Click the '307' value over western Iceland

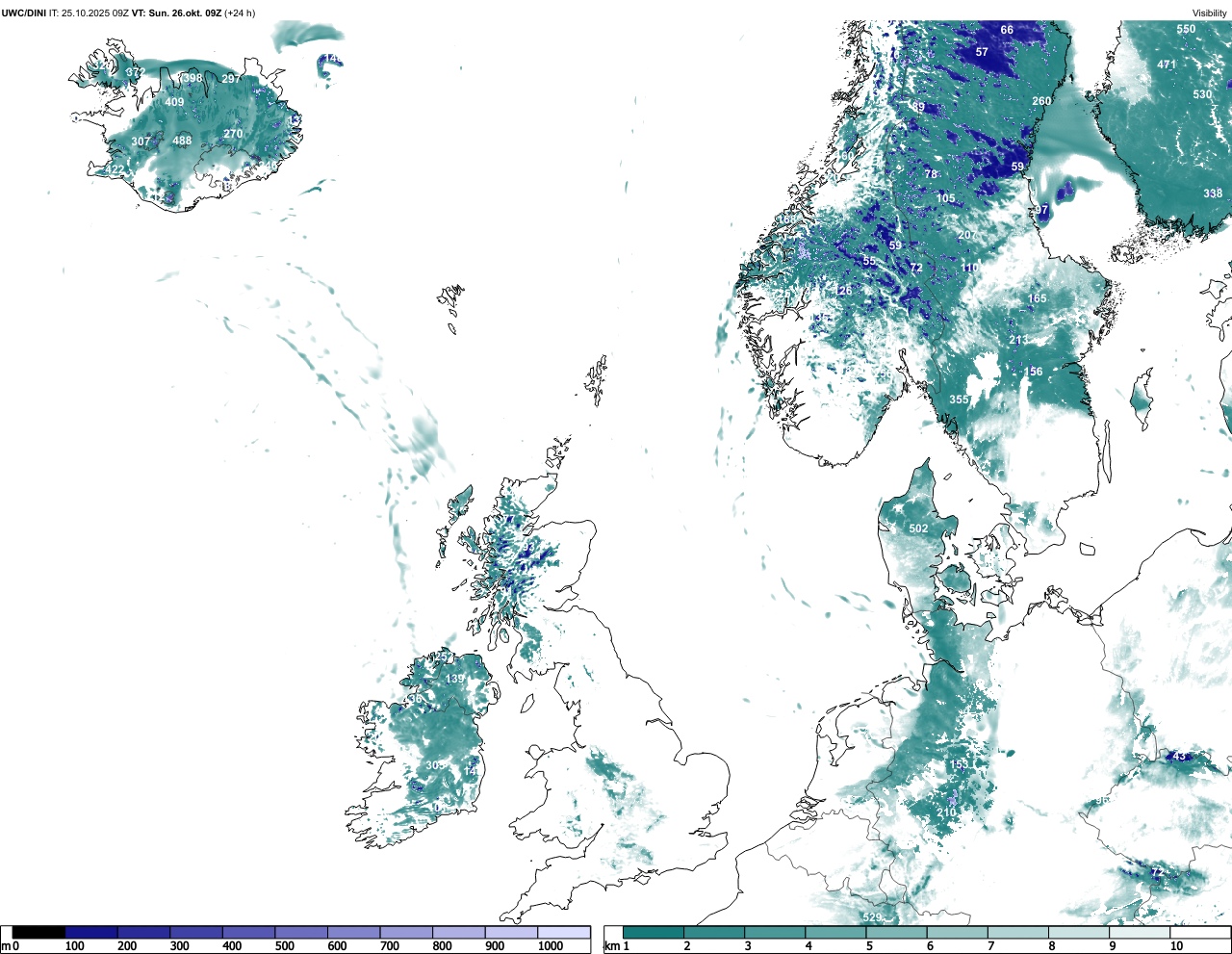(141, 142)
